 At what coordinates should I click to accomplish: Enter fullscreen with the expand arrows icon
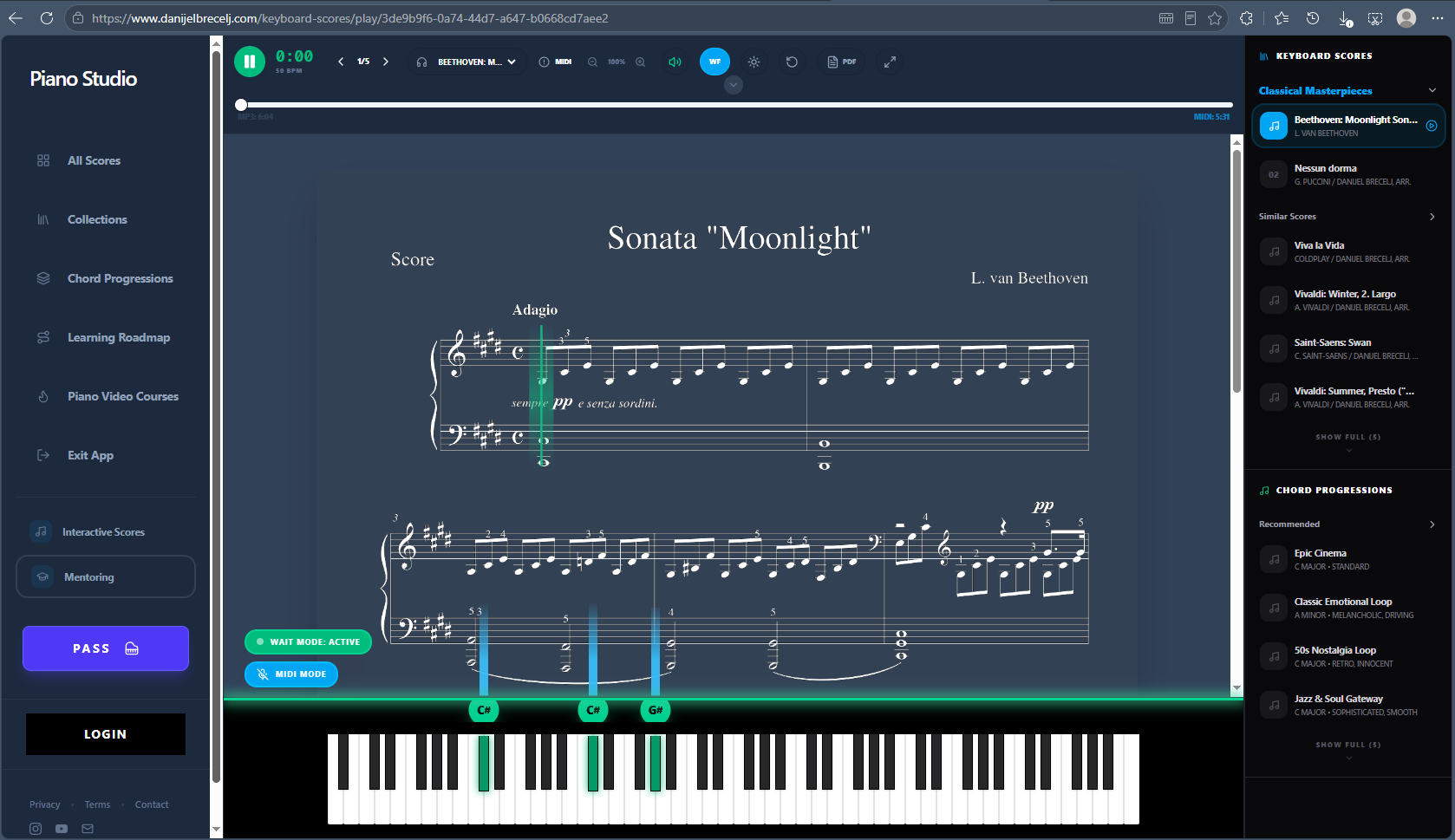coord(890,62)
